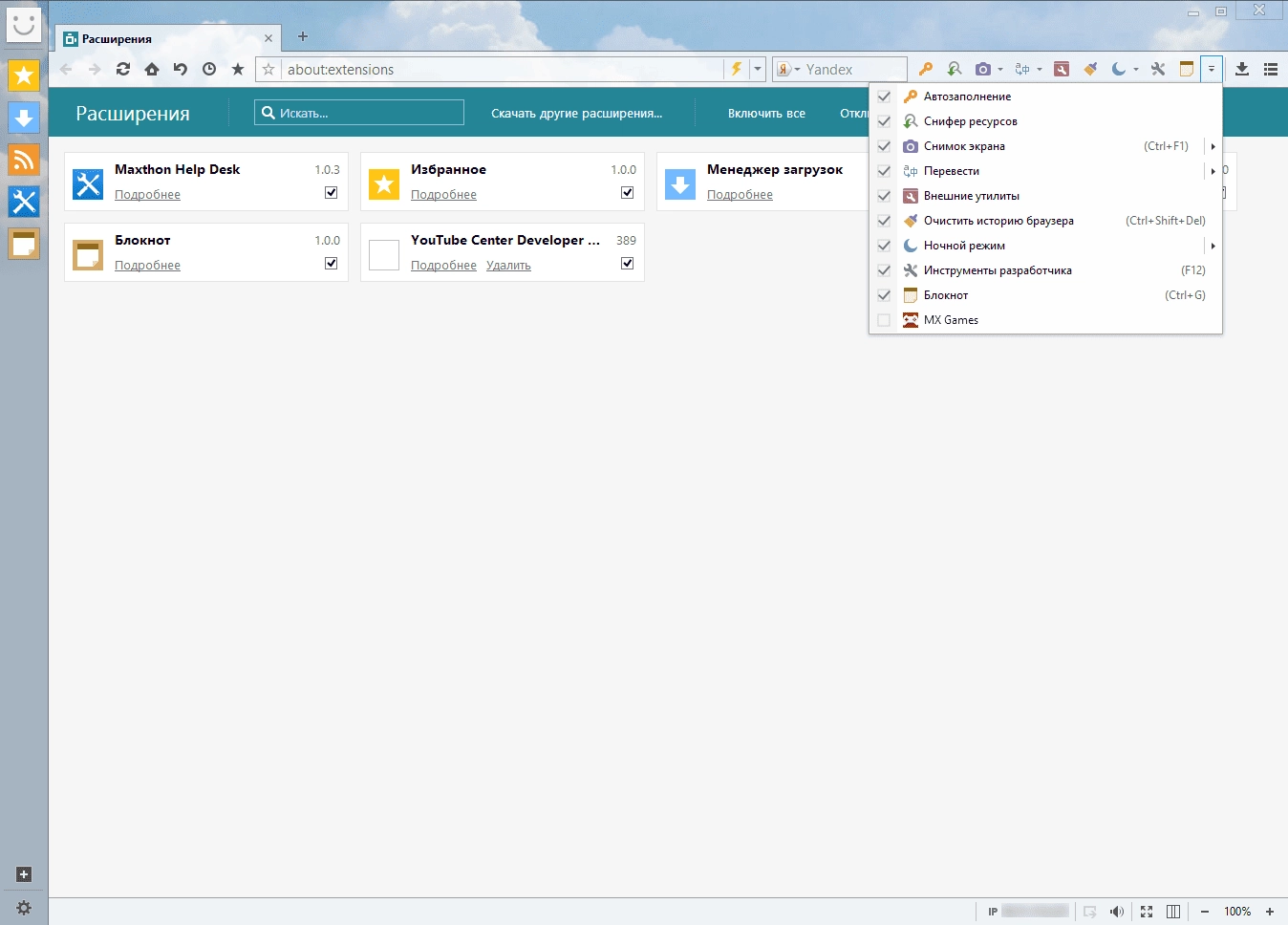Image resolution: width=1288 pixels, height=925 pixels.
Task: Toggle the Maxthon Help Desk extension checkbox
Action: coord(332,192)
